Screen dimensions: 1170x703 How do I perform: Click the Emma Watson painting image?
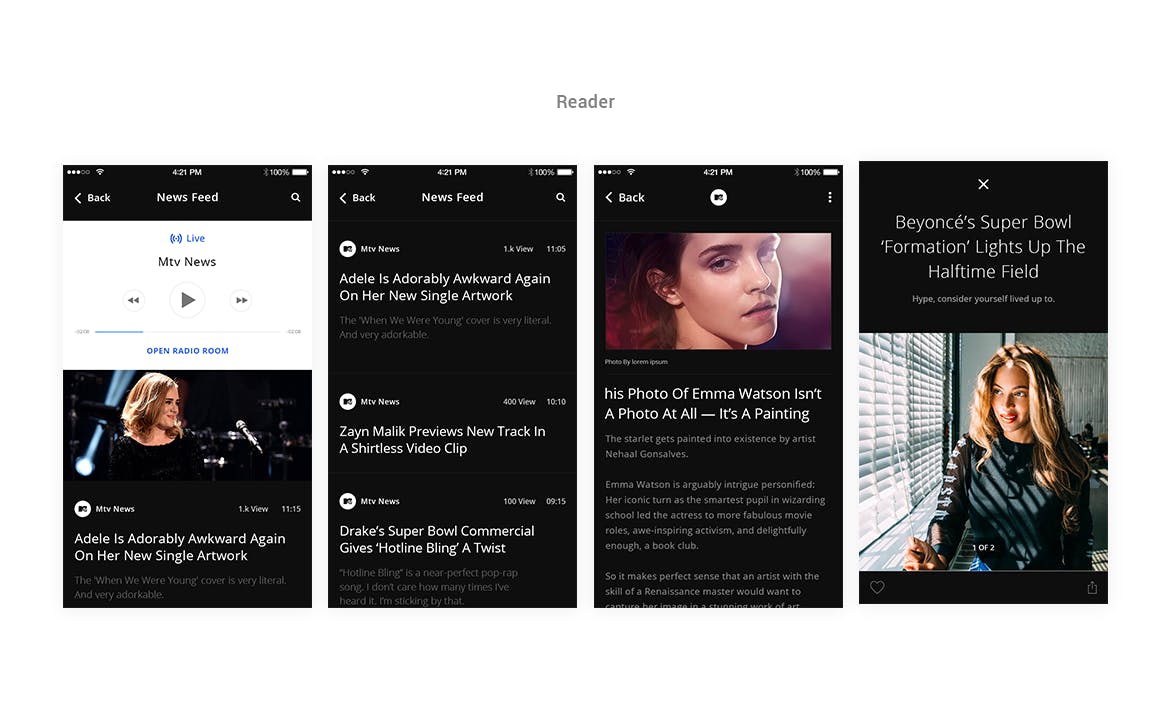click(718, 291)
